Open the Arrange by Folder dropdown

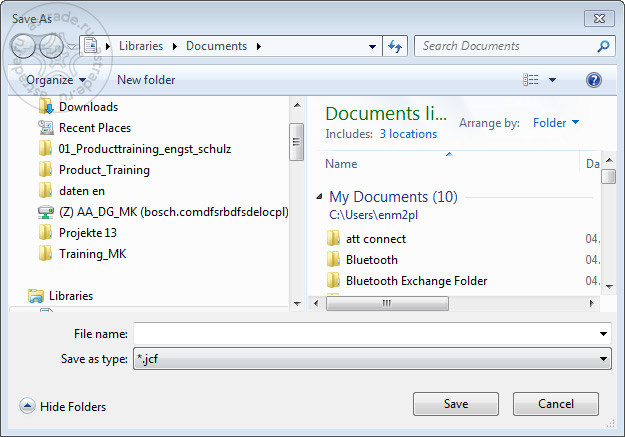(556, 123)
